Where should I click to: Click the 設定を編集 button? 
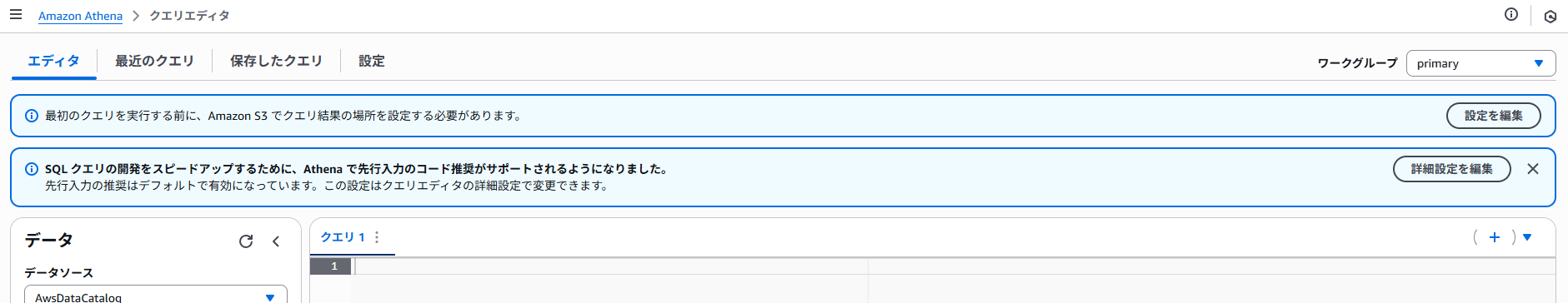(x=1493, y=116)
